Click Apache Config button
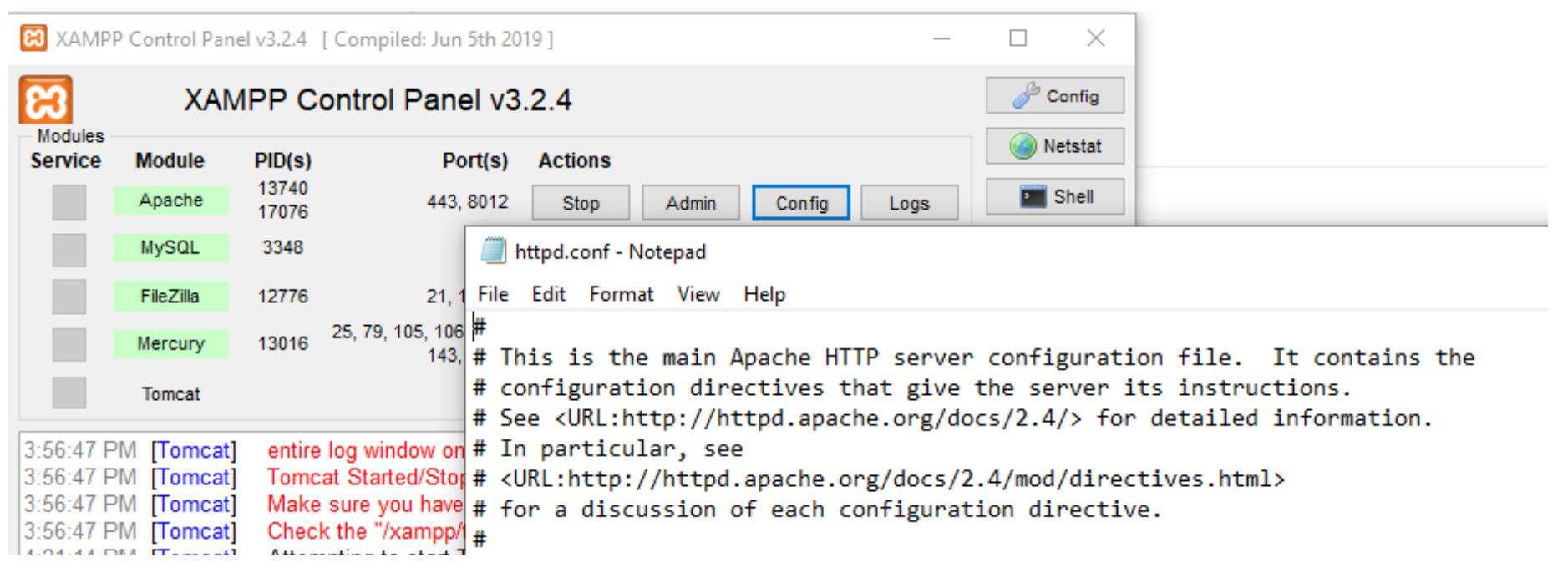This screenshot has height=568, width=1568. [x=801, y=203]
